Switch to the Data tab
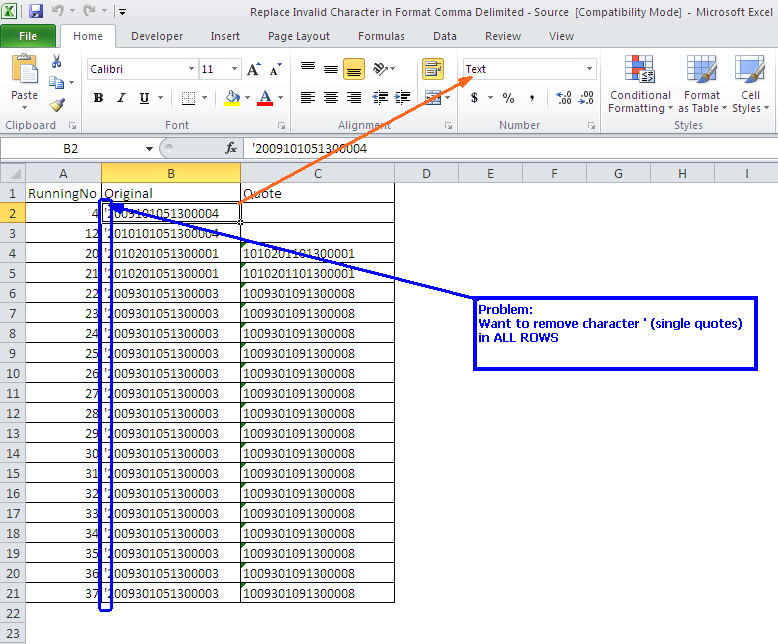This screenshot has height=644, width=778. pyautogui.click(x=445, y=36)
